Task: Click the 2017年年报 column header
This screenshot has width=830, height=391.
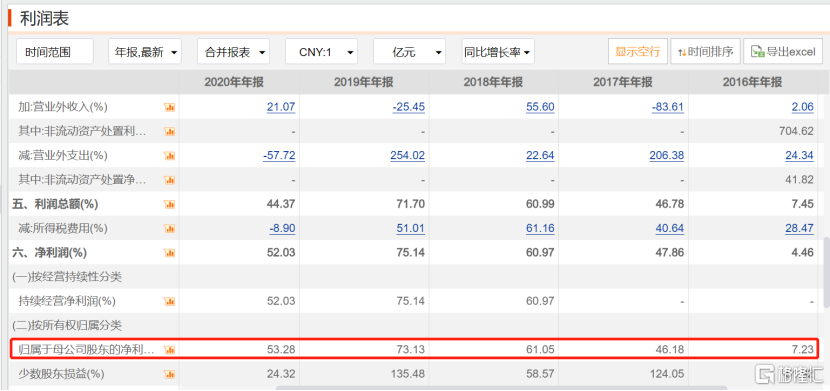Action: (x=623, y=83)
